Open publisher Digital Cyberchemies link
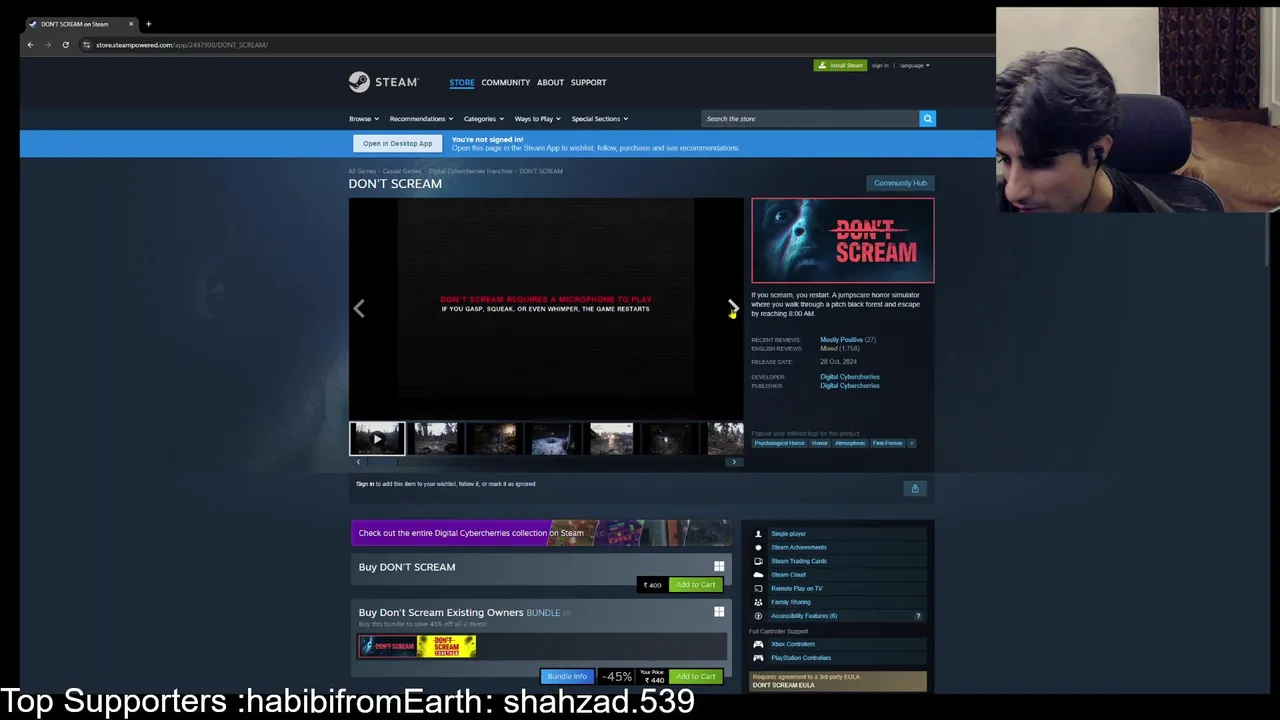This screenshot has height=720, width=1280. [849, 386]
